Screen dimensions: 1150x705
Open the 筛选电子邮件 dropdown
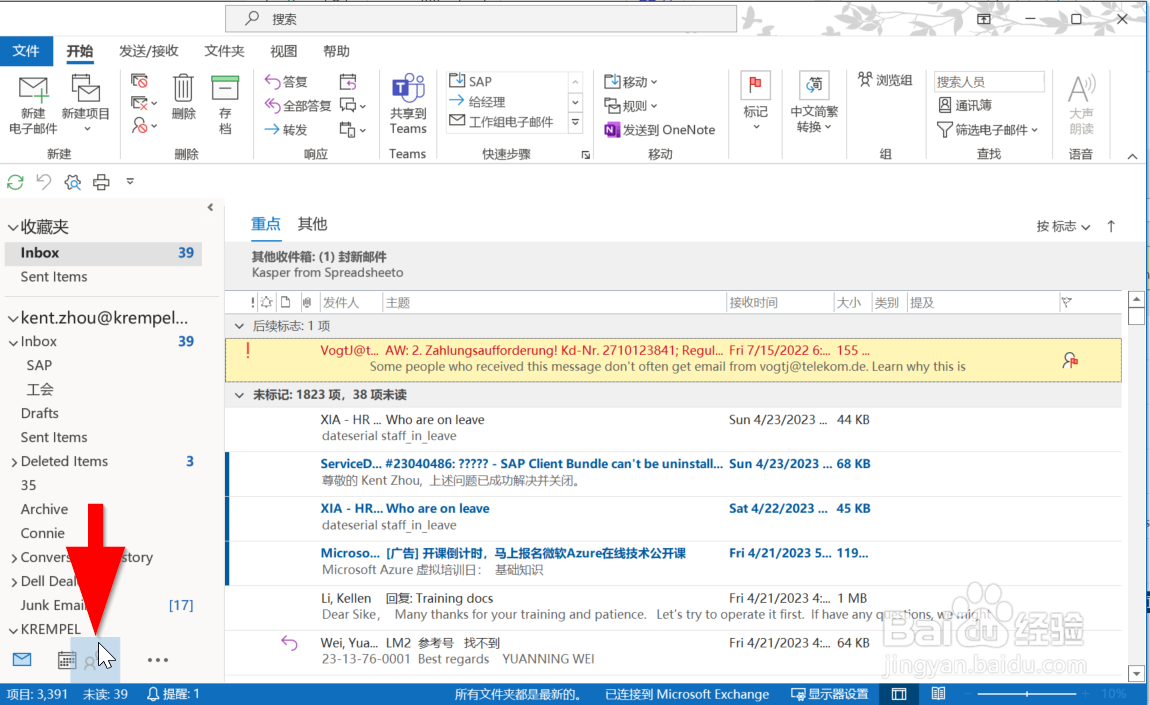[987, 130]
